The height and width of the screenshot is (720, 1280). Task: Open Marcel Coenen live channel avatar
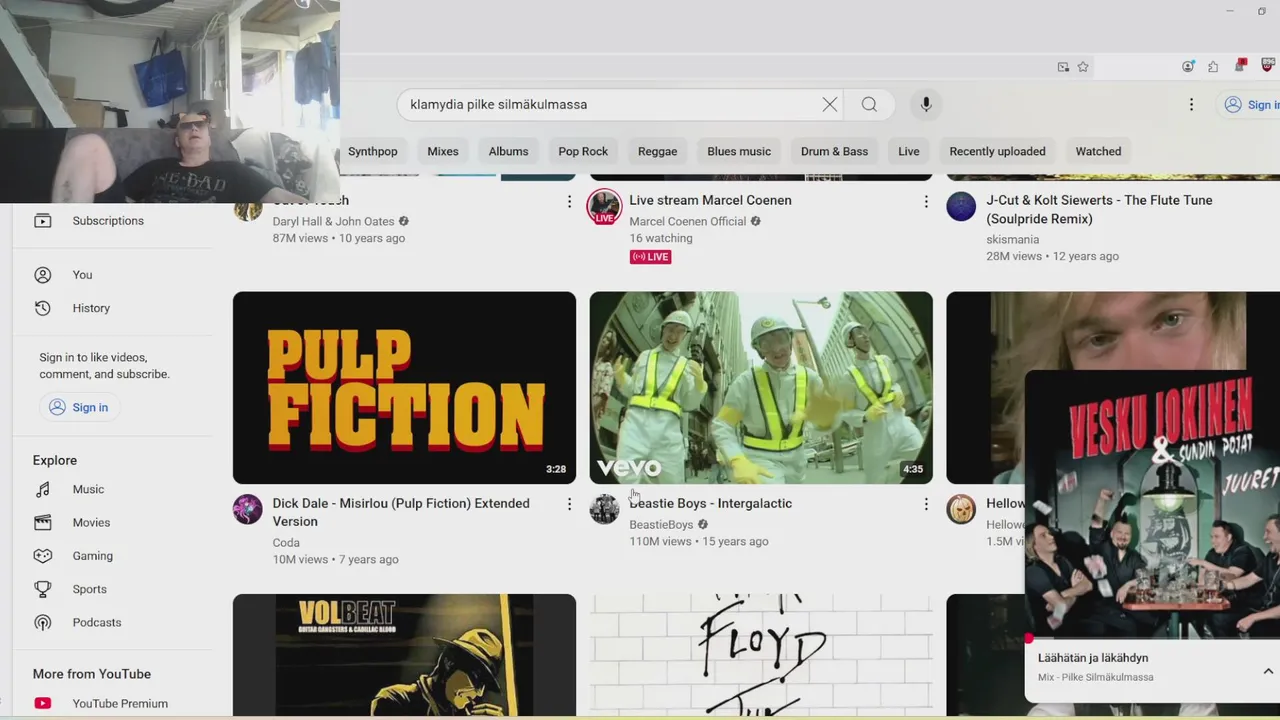[x=604, y=207]
